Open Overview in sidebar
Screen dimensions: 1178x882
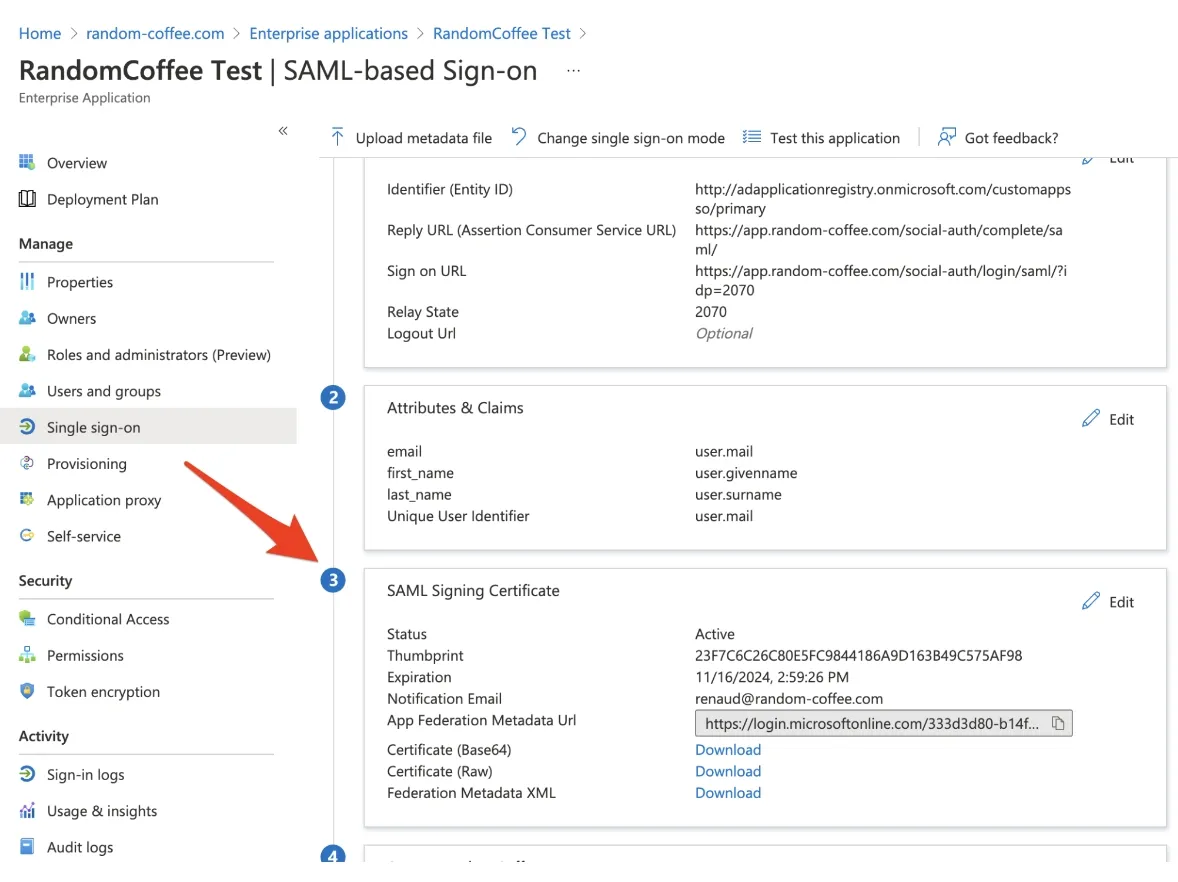(x=77, y=163)
